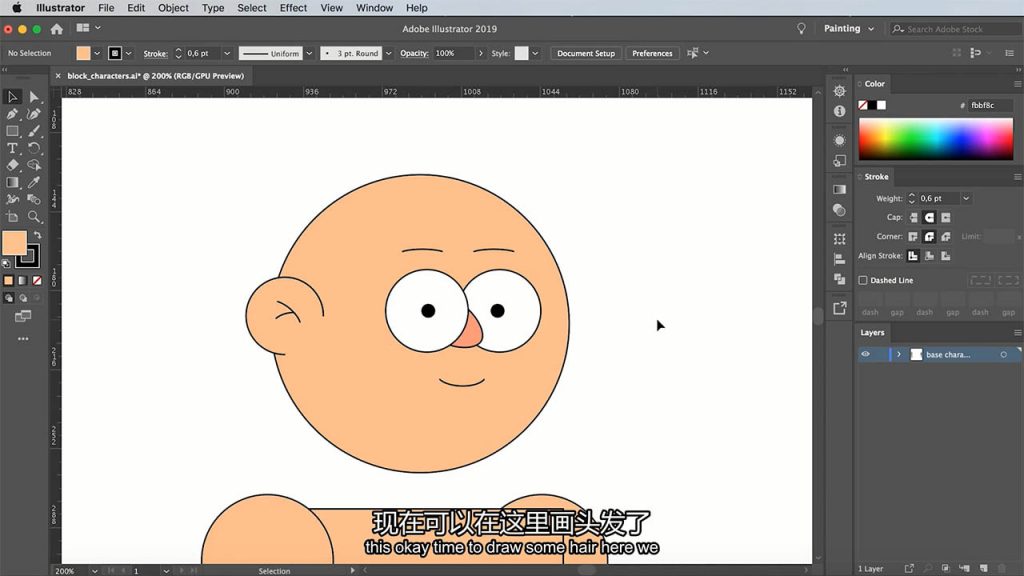The width and height of the screenshot is (1024, 576).
Task: Open the Effect menu
Action: (293, 8)
